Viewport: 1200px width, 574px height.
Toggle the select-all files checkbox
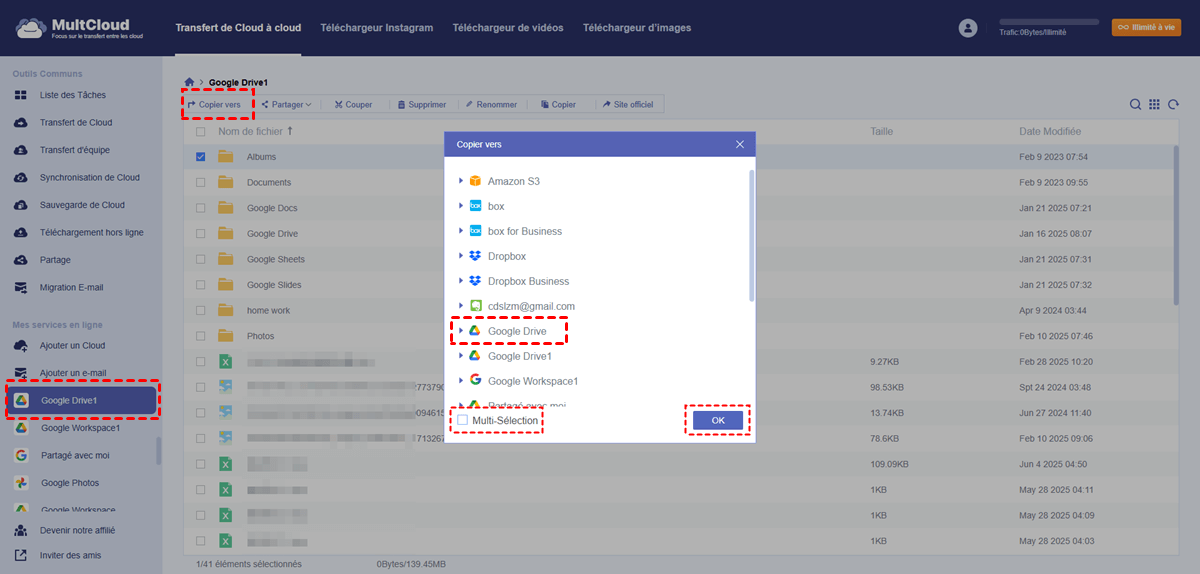(x=201, y=131)
